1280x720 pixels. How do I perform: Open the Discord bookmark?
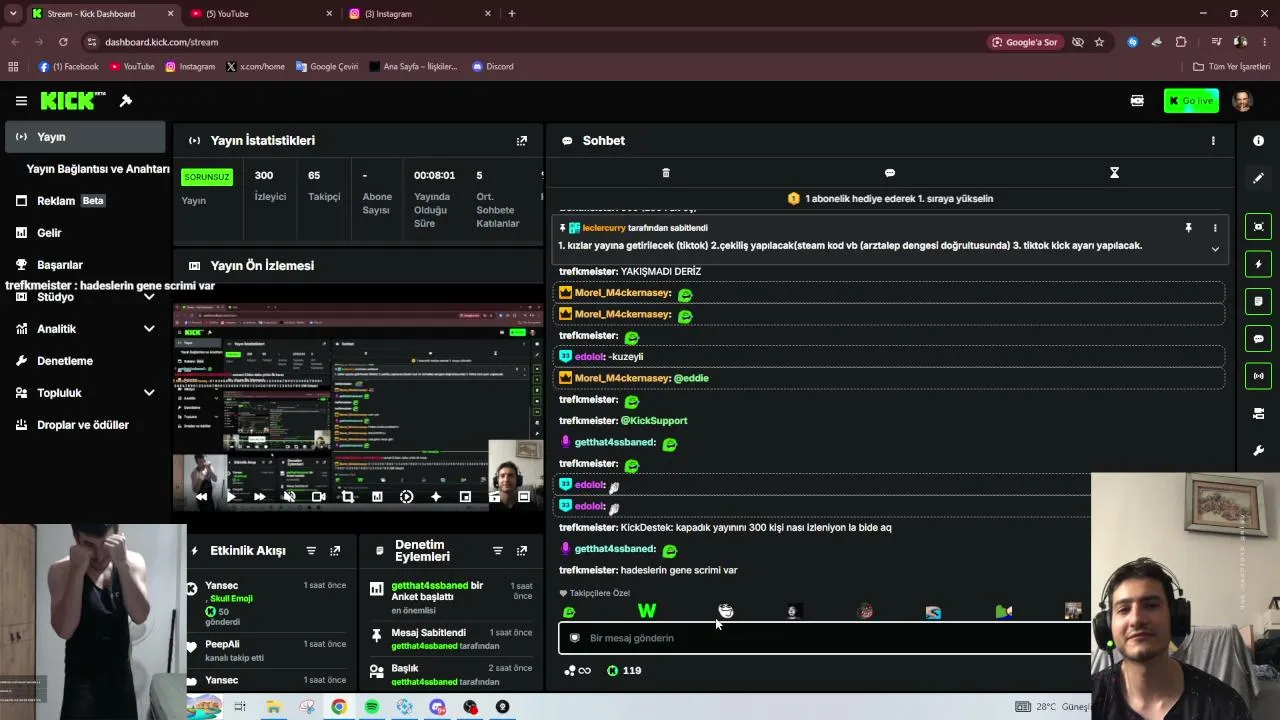point(493,67)
